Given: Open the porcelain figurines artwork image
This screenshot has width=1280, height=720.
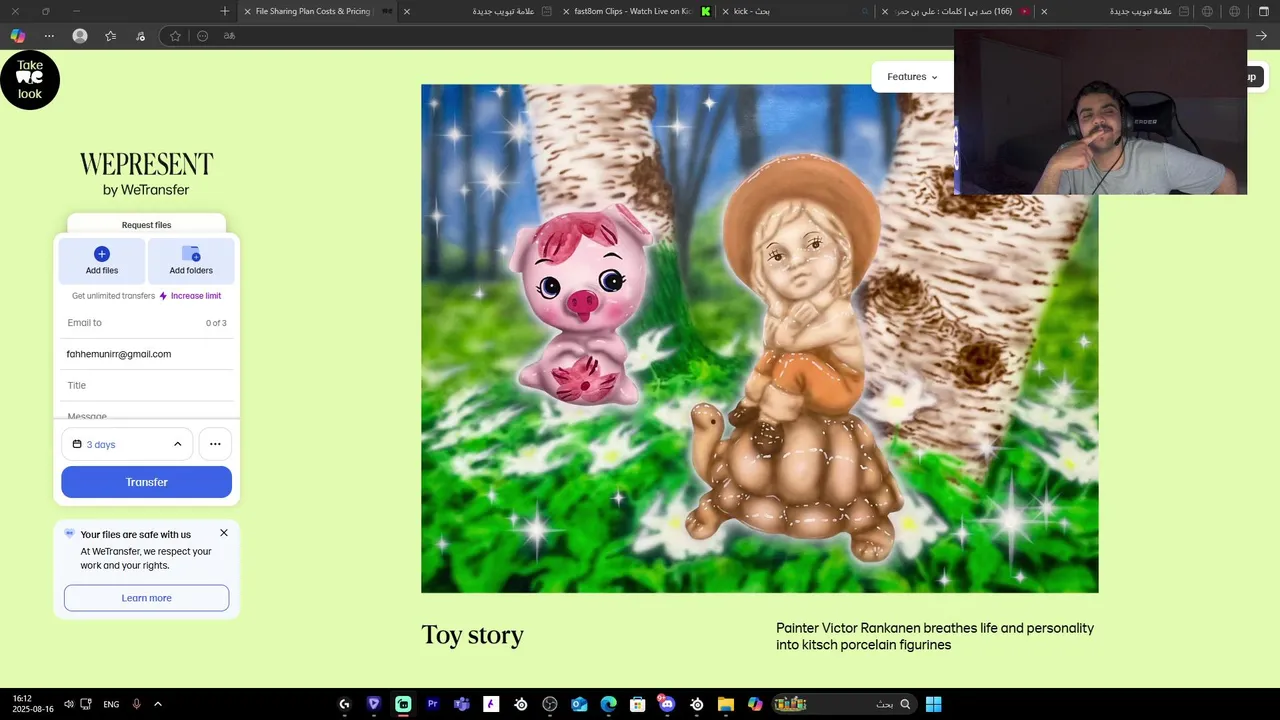Looking at the screenshot, I should pyautogui.click(x=759, y=338).
